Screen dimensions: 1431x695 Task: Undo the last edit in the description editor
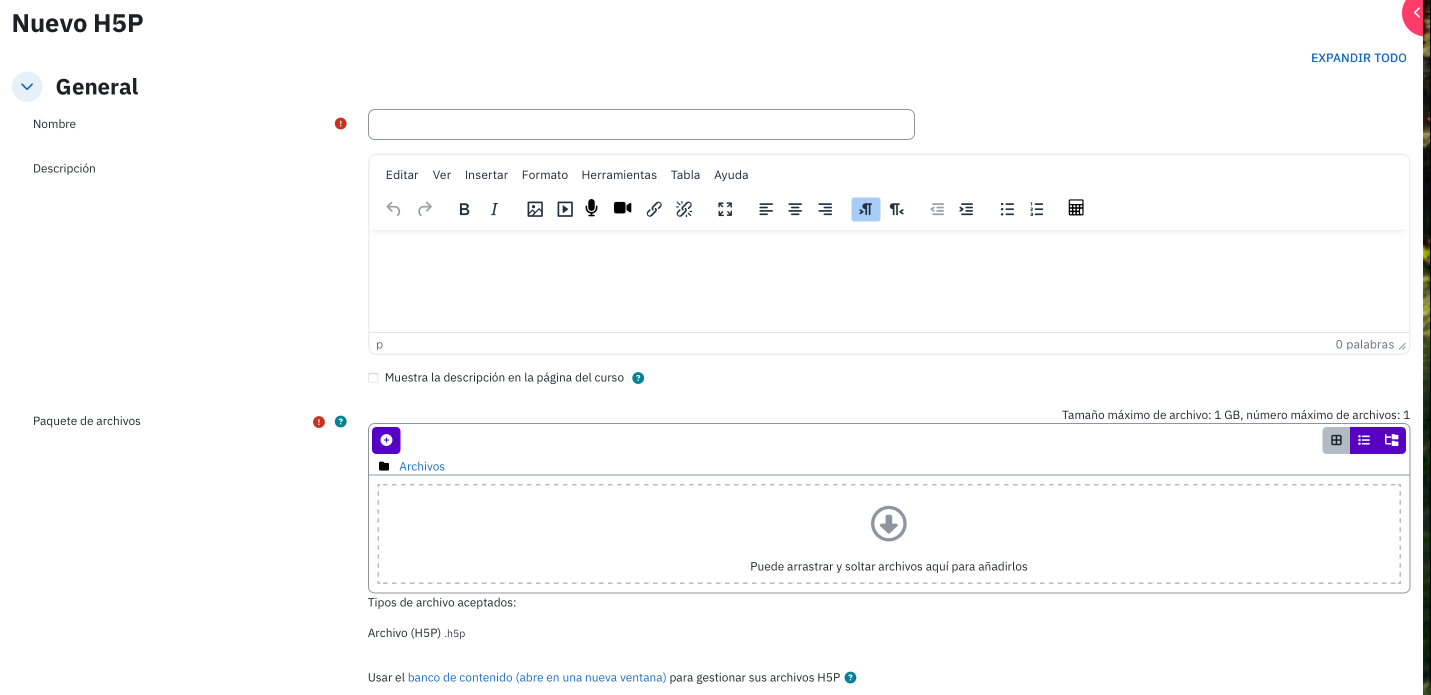(x=394, y=209)
